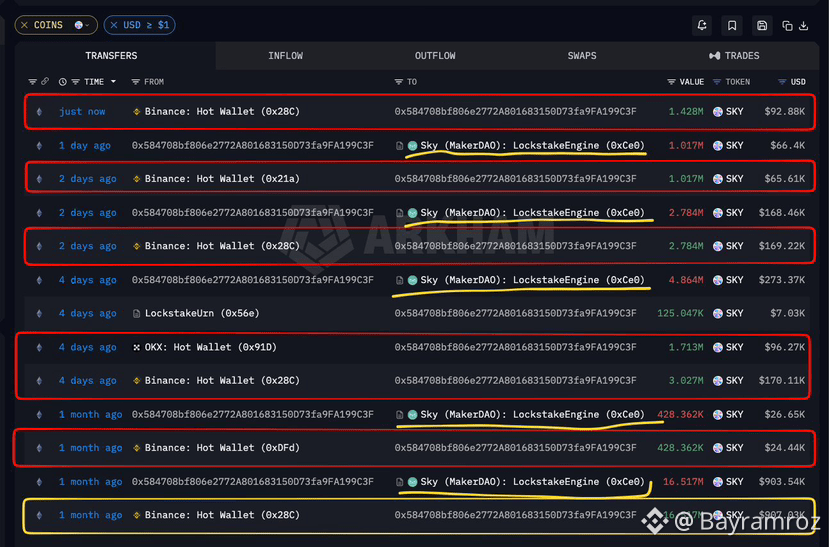Click the 16.517M value in the $903.54K row
Screen dimensions: 829x547
point(683,481)
